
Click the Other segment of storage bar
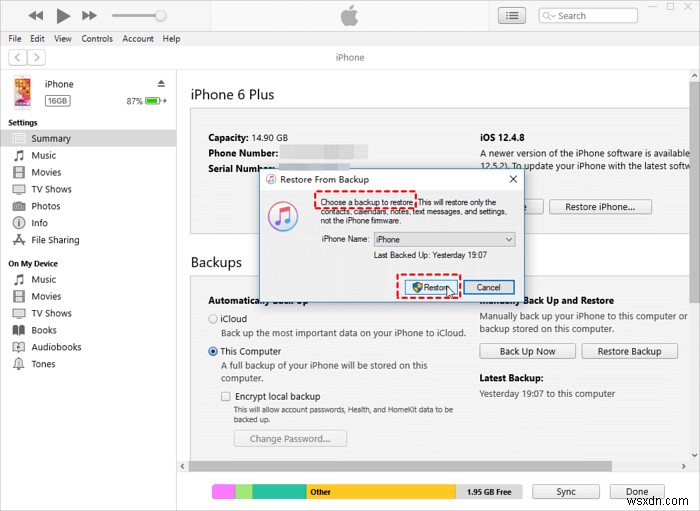(381, 492)
